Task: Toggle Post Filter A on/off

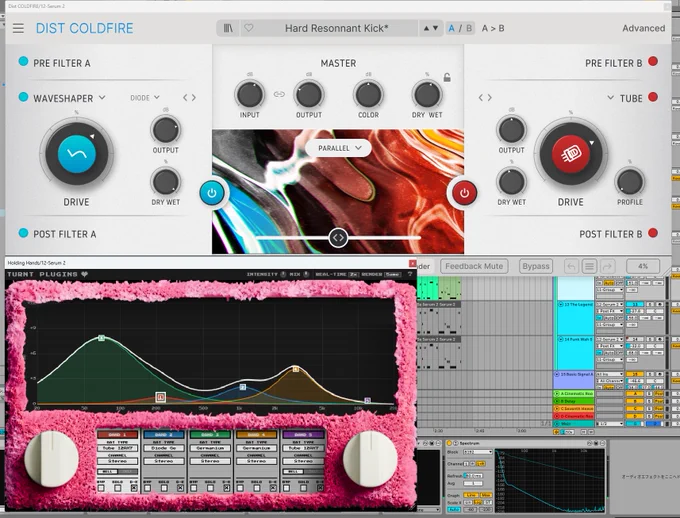Action: coord(23,233)
